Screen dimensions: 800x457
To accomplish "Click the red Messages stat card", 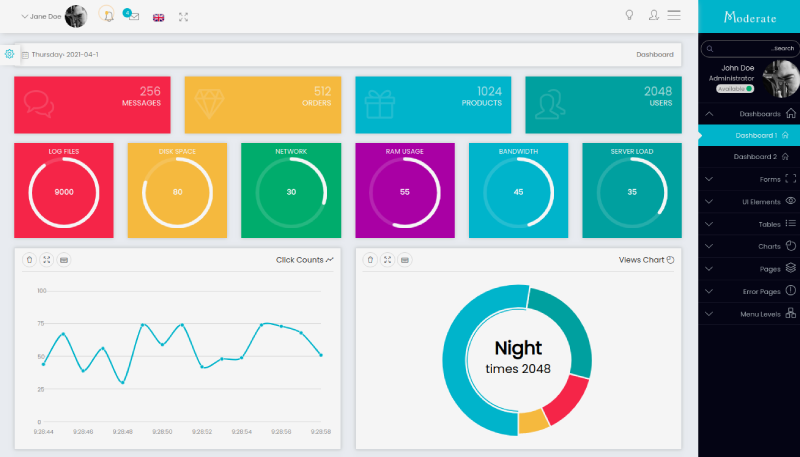I will tap(92, 105).
